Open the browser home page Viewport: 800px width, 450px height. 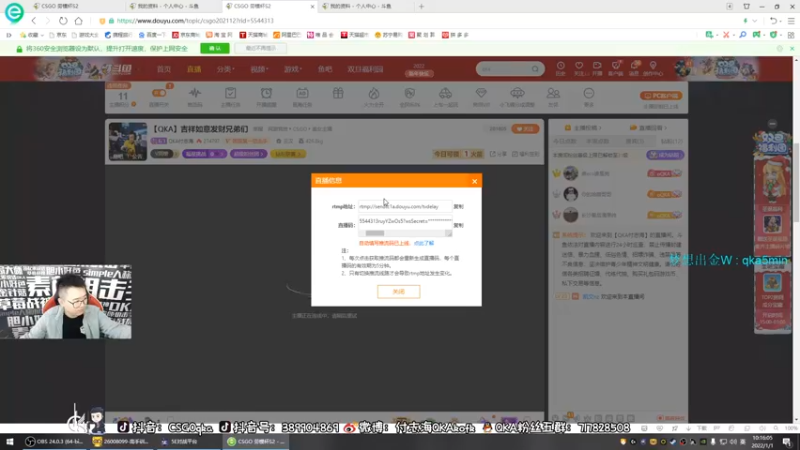pyautogui.click(x=79, y=21)
